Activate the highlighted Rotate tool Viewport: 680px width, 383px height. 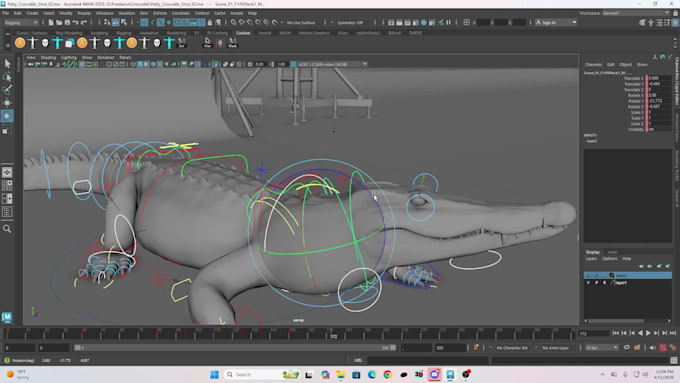[7, 116]
